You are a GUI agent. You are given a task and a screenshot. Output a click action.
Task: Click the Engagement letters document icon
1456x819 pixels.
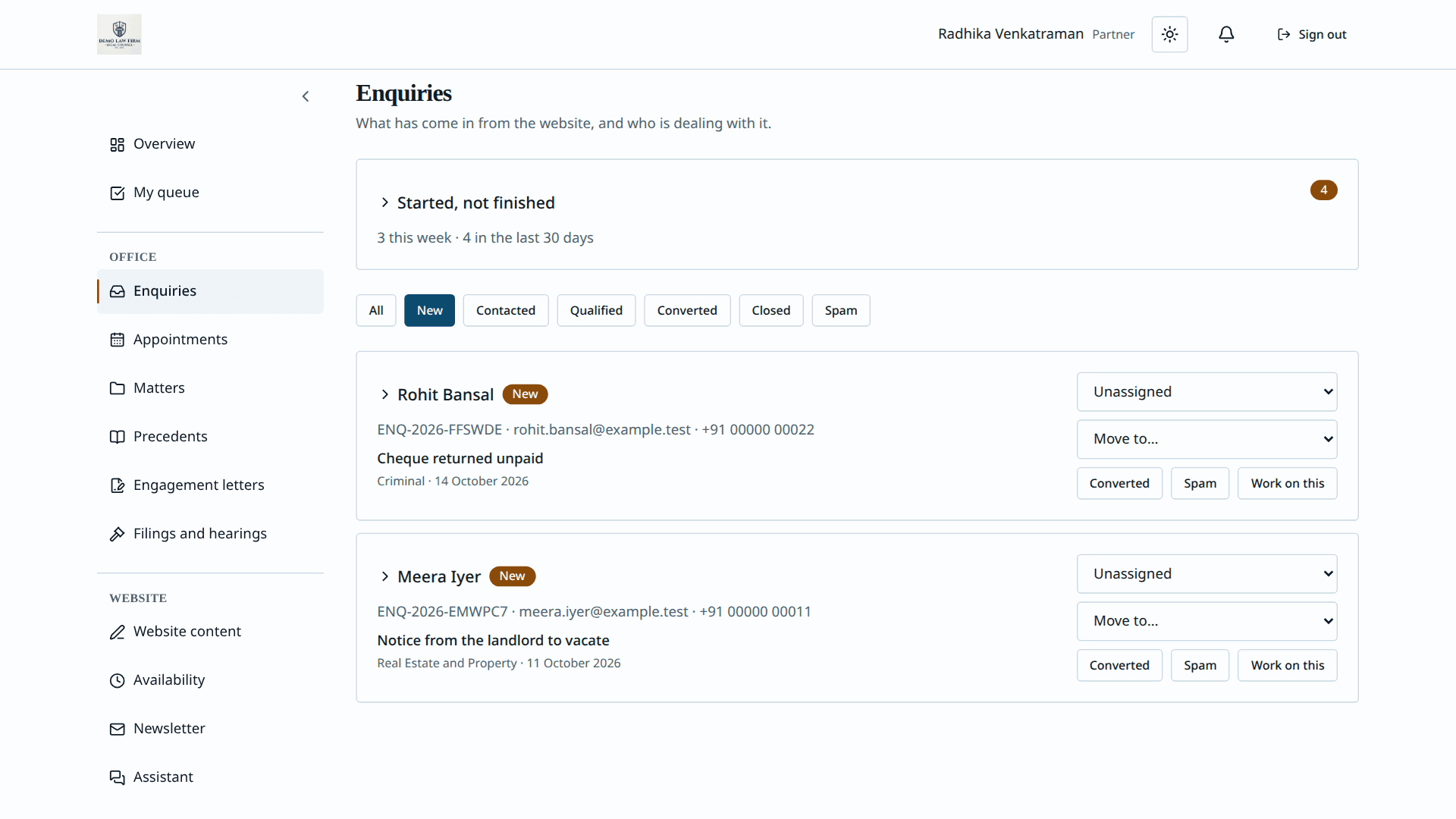click(117, 485)
